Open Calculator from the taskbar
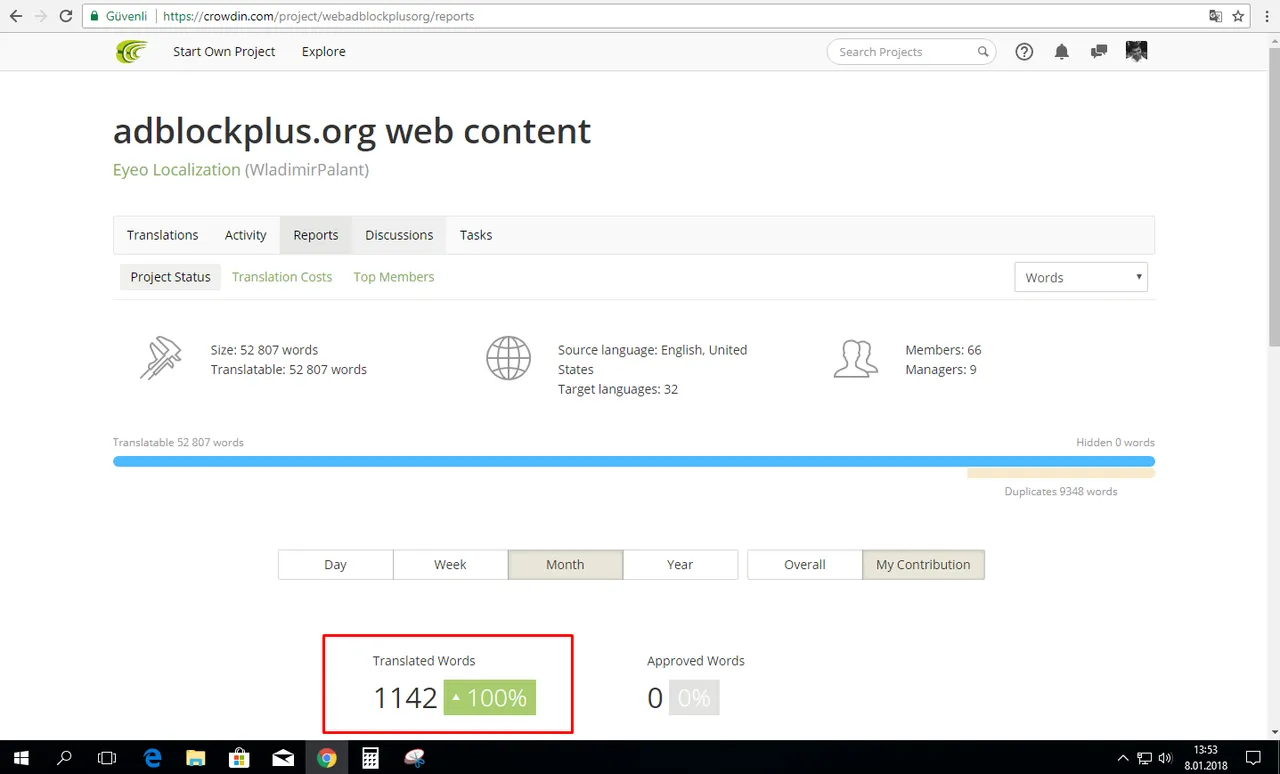This screenshot has height=774, width=1280. [x=371, y=758]
